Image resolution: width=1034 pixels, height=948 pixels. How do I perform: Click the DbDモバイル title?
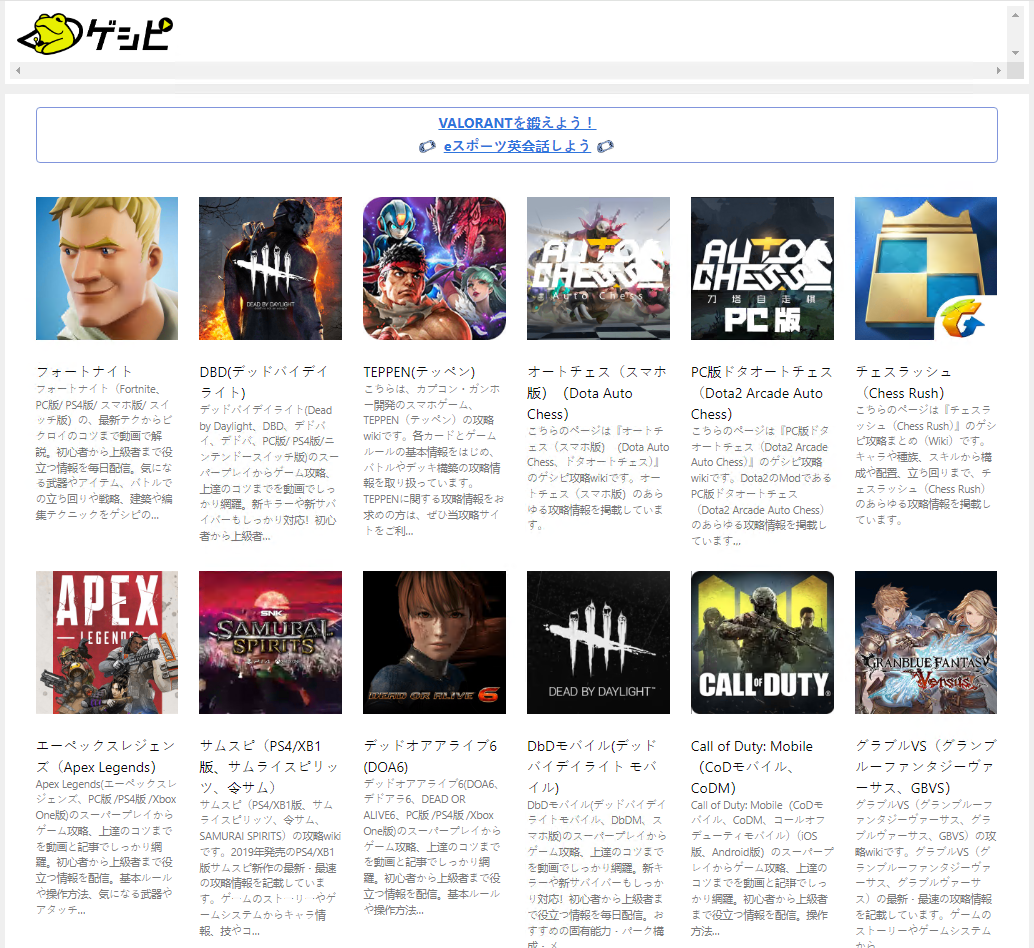pos(593,767)
